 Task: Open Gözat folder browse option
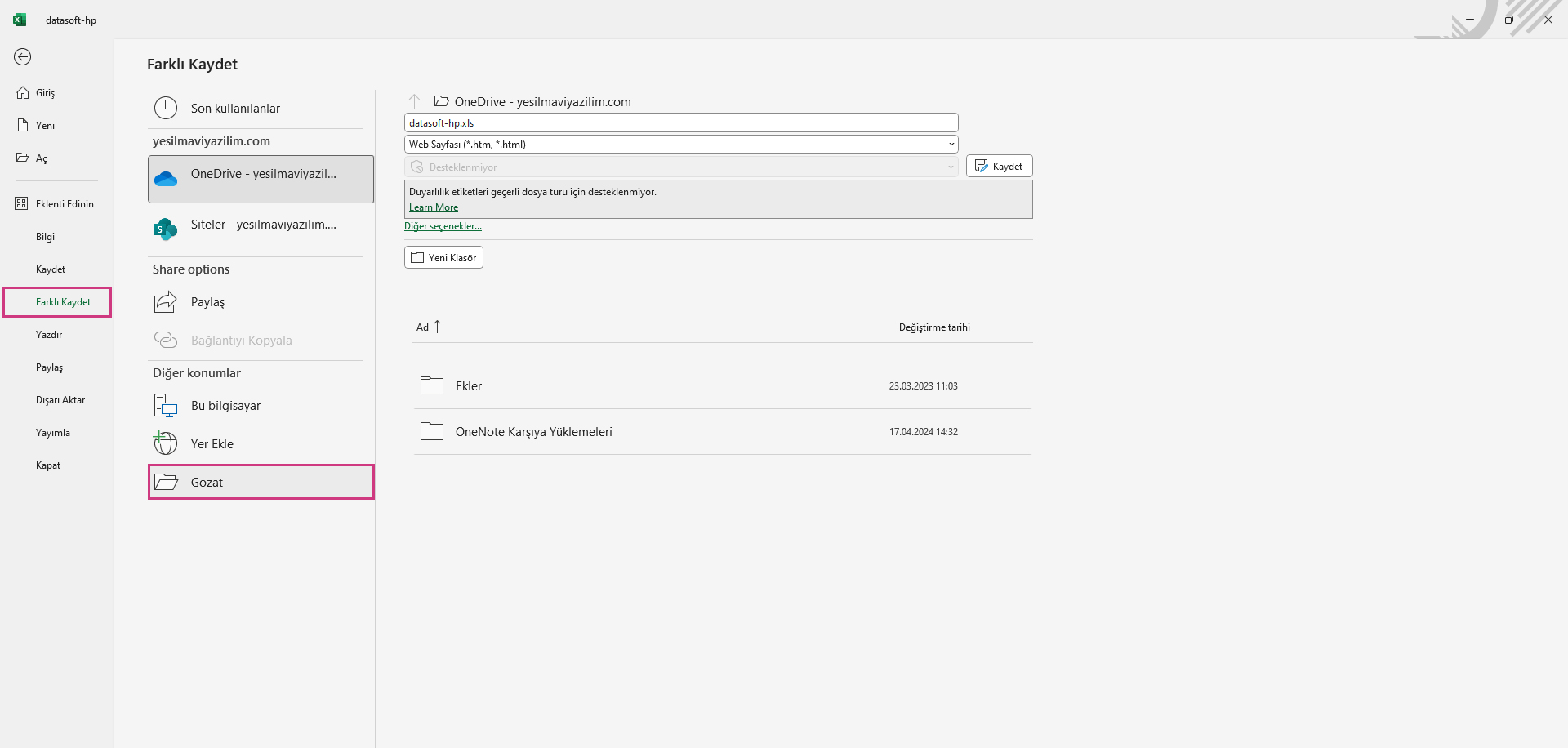tap(261, 482)
